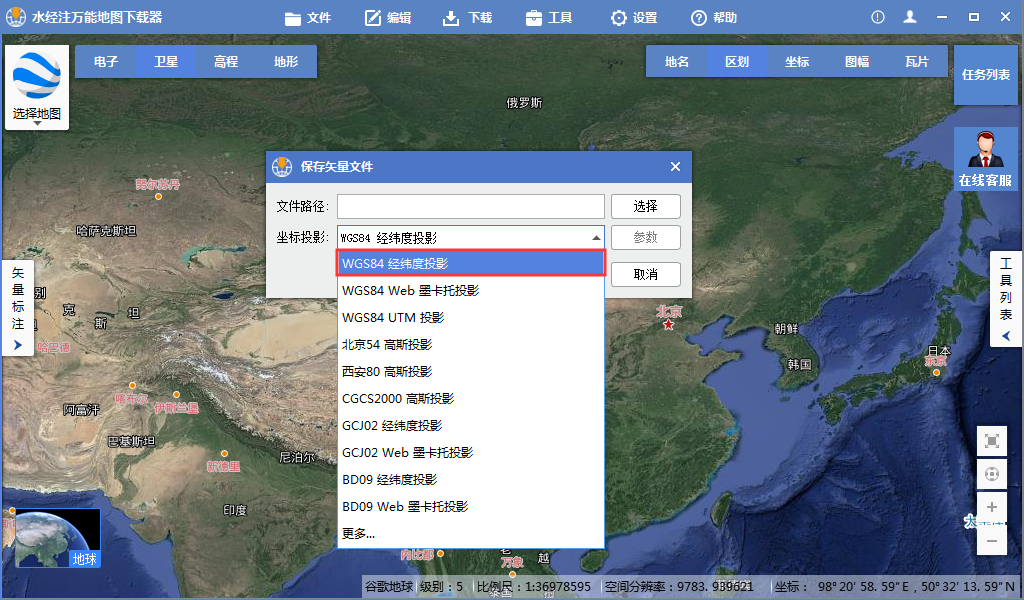Enable the 高程 elevation layer
Screen dimensions: 1024x600
coord(225,61)
